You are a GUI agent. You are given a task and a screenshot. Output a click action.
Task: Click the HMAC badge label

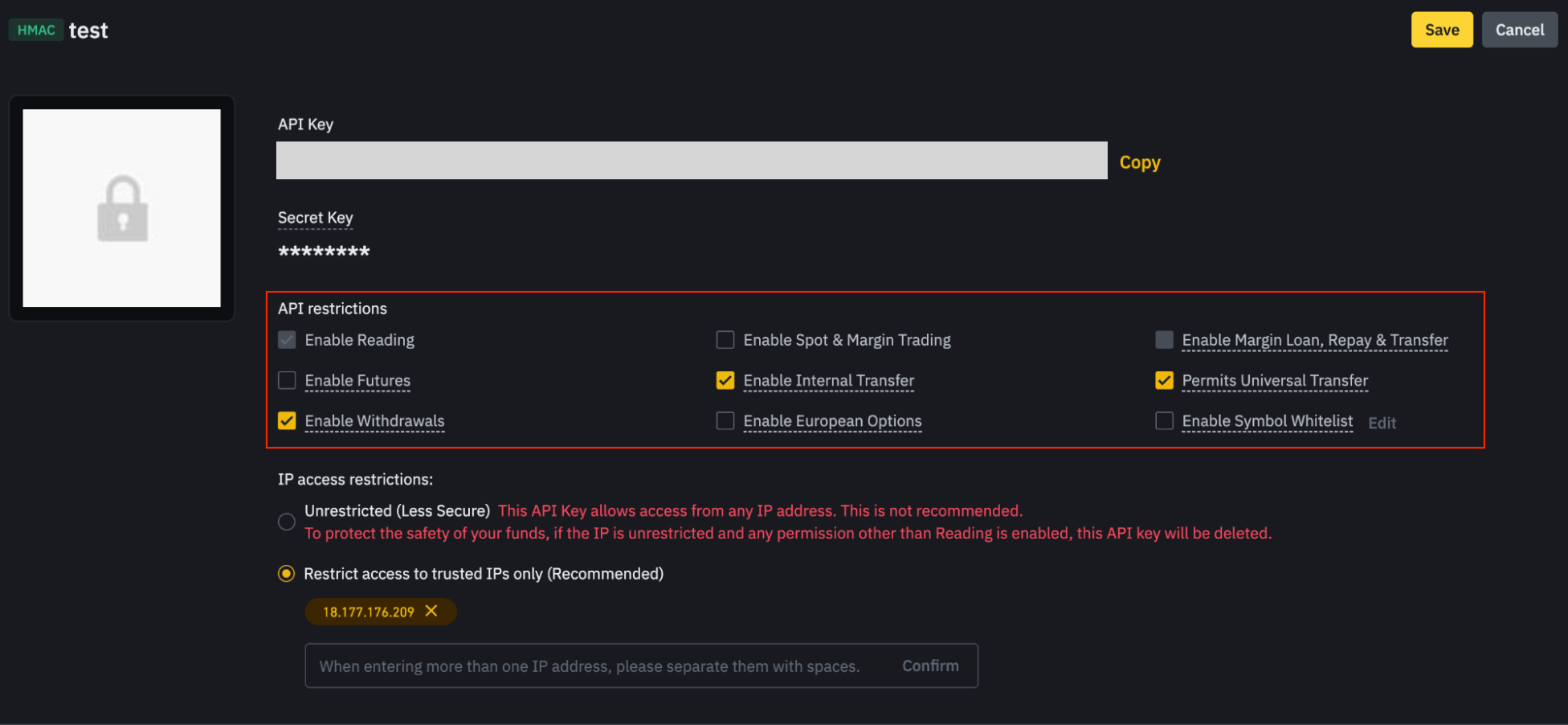pyautogui.click(x=36, y=29)
